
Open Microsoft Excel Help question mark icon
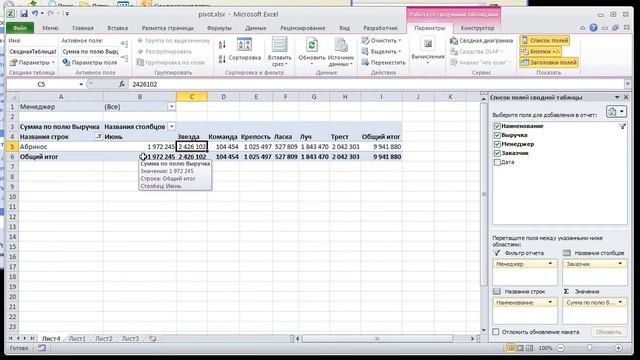click(x=593, y=28)
